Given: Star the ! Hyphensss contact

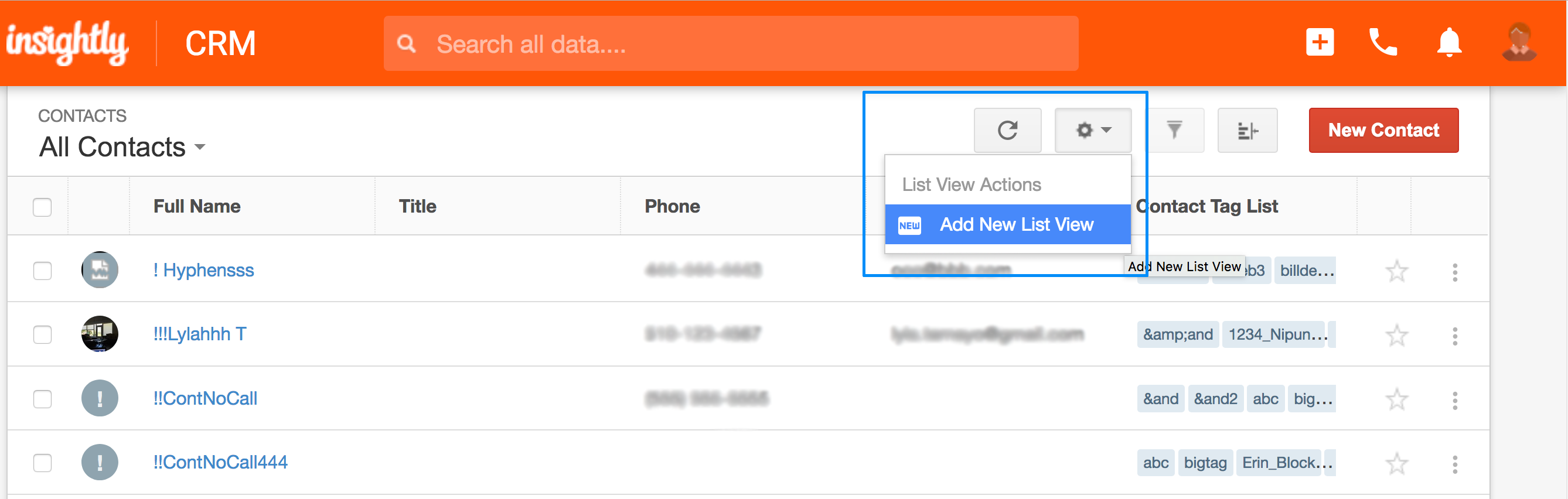Looking at the screenshot, I should point(1396,271).
